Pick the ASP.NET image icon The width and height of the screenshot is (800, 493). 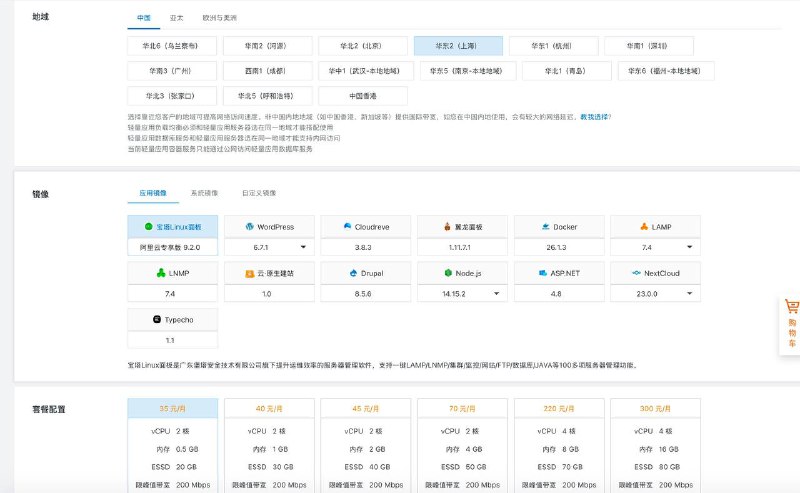543,273
